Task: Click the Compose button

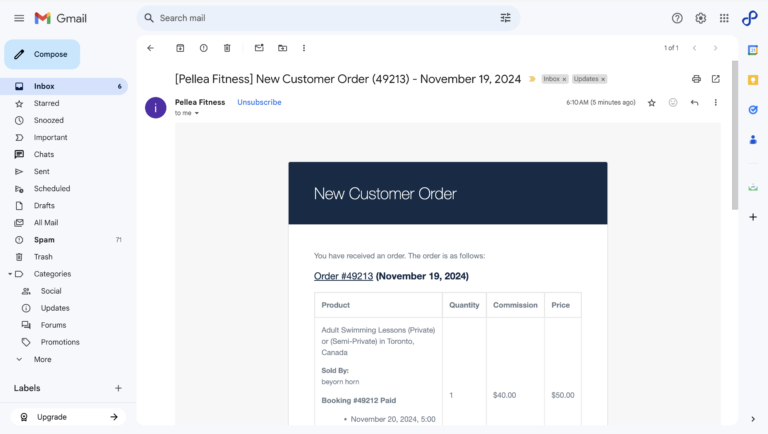Action: (42, 54)
